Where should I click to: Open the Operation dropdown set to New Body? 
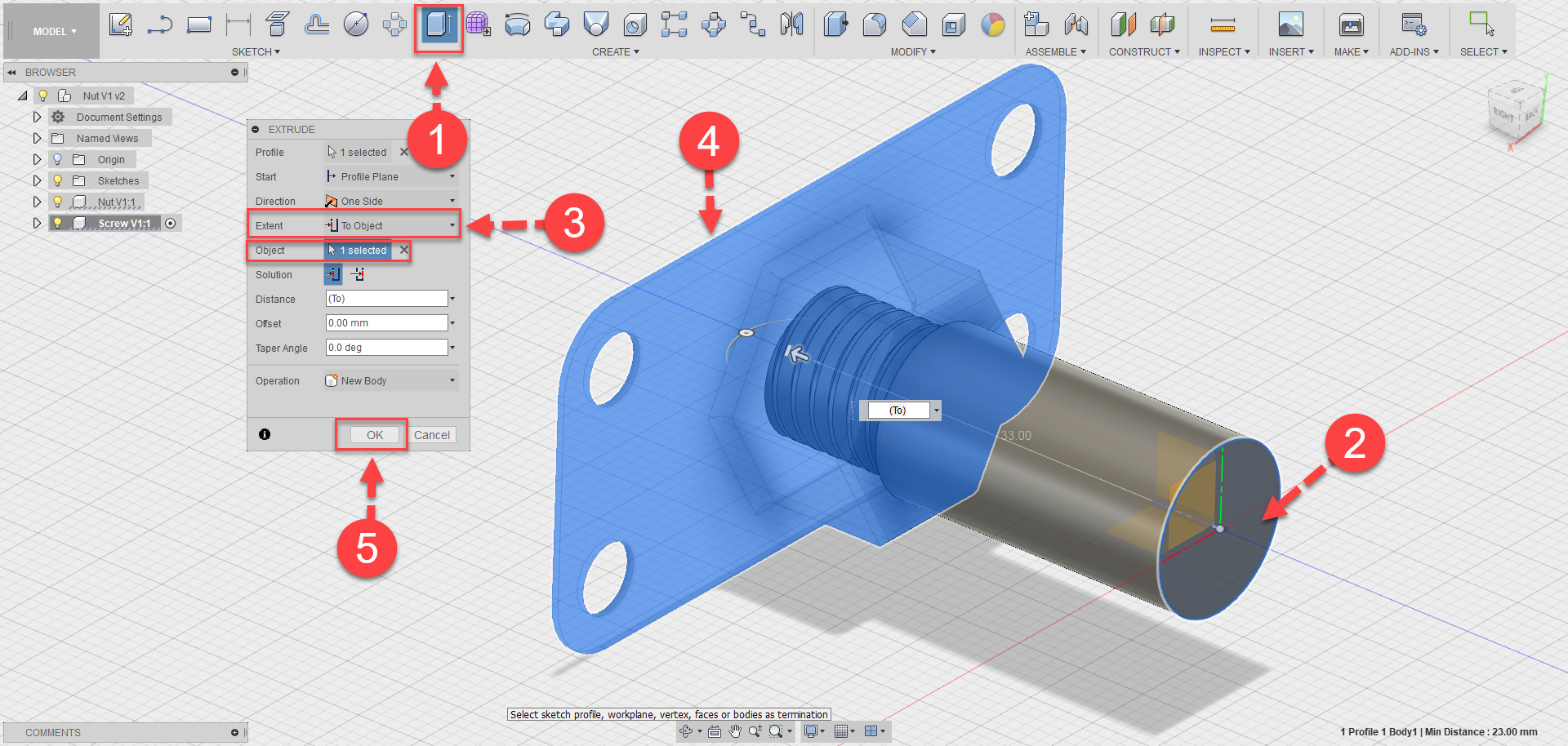(x=390, y=380)
